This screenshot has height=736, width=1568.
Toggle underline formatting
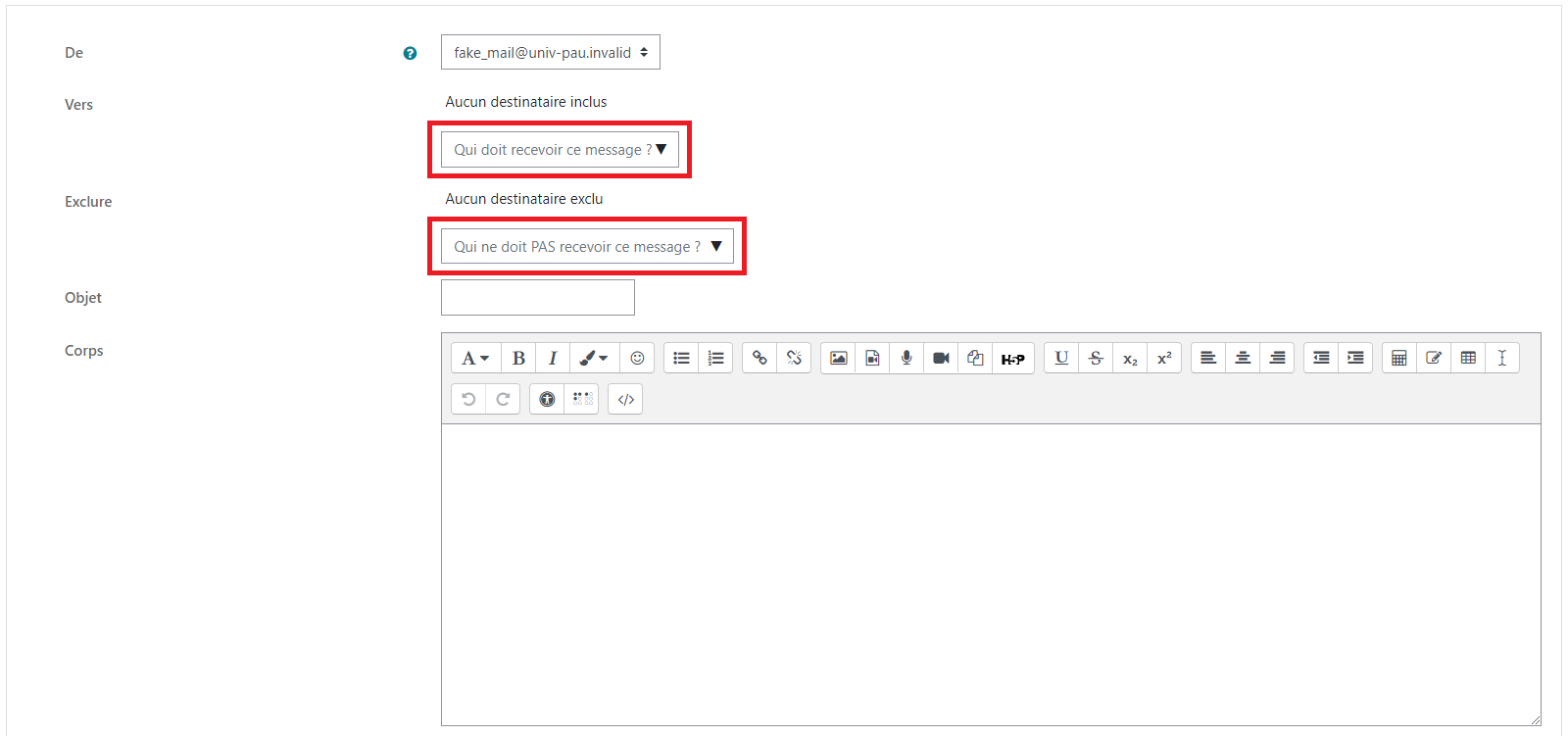[1061, 359]
